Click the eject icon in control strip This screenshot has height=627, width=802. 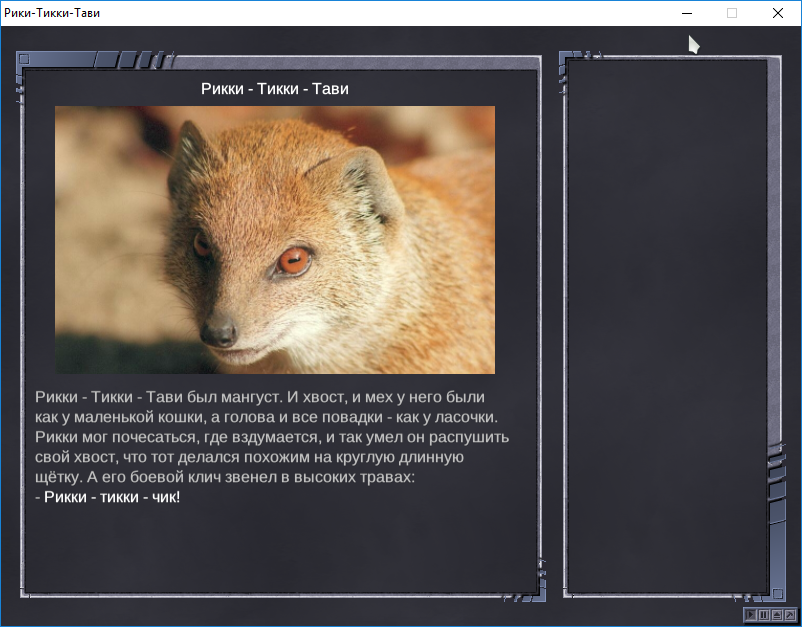(777, 615)
